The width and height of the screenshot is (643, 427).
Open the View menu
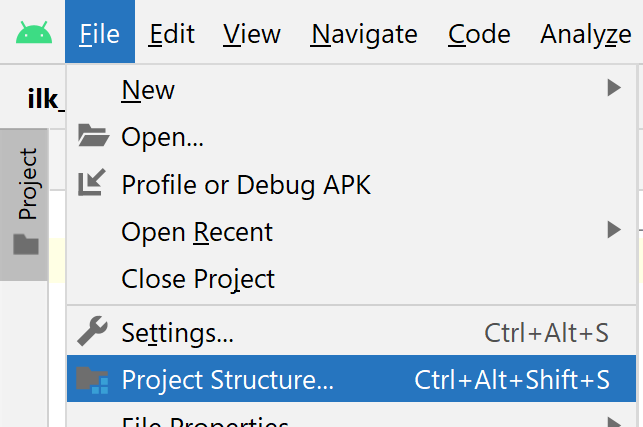(x=252, y=34)
